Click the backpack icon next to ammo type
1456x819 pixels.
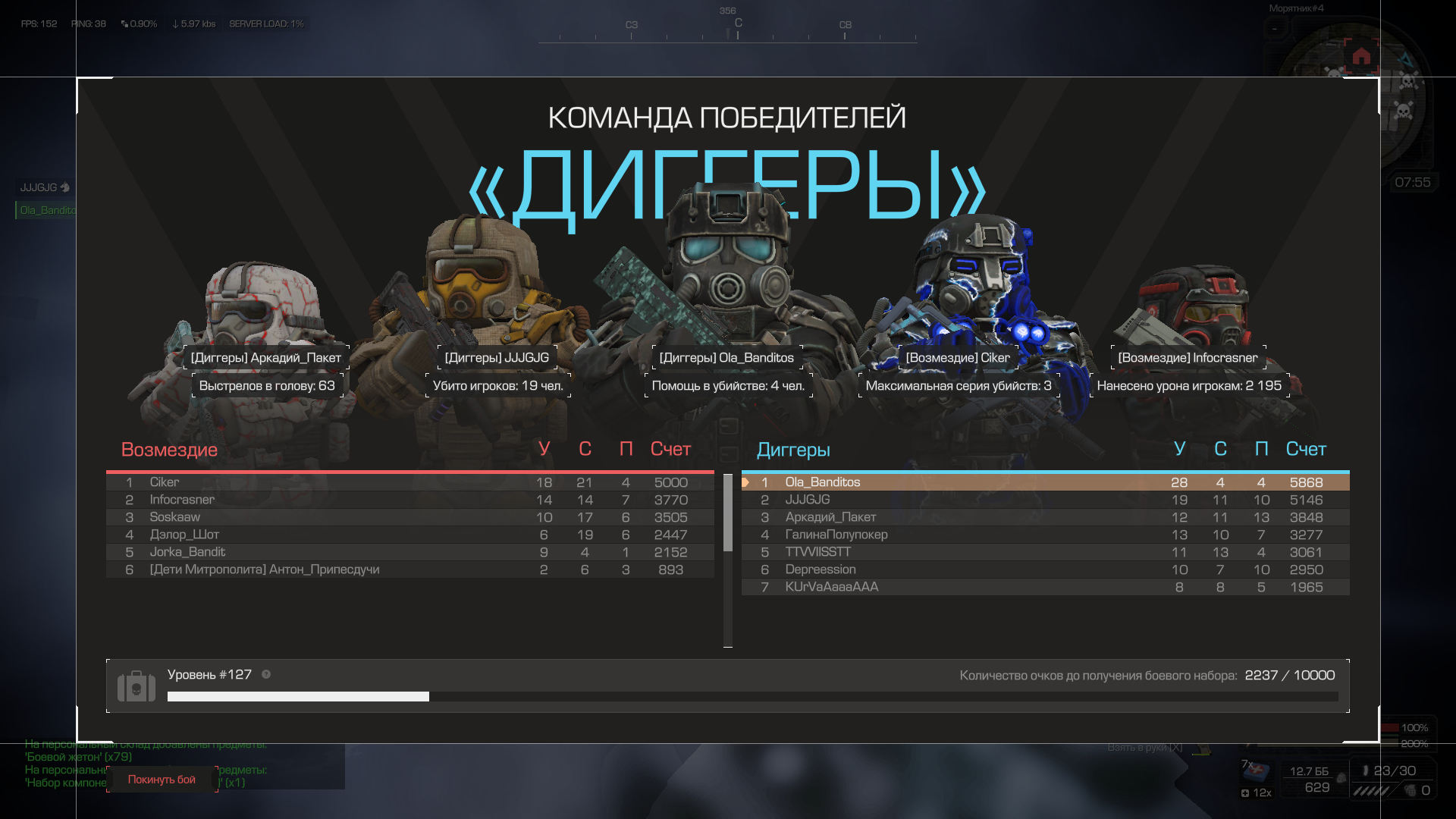click(x=1341, y=778)
